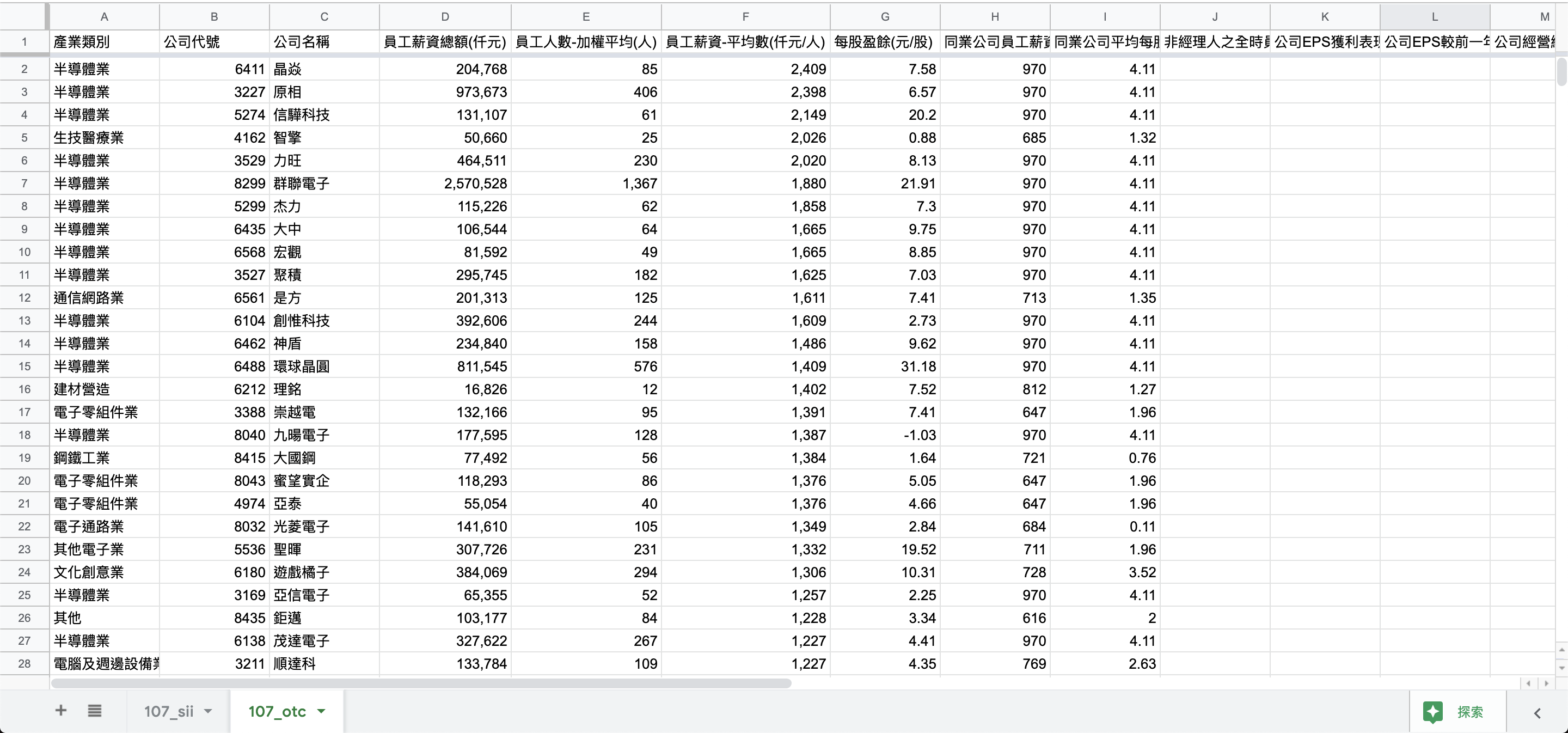Open the all sheets list icon
The height and width of the screenshot is (733, 1568).
(94, 711)
